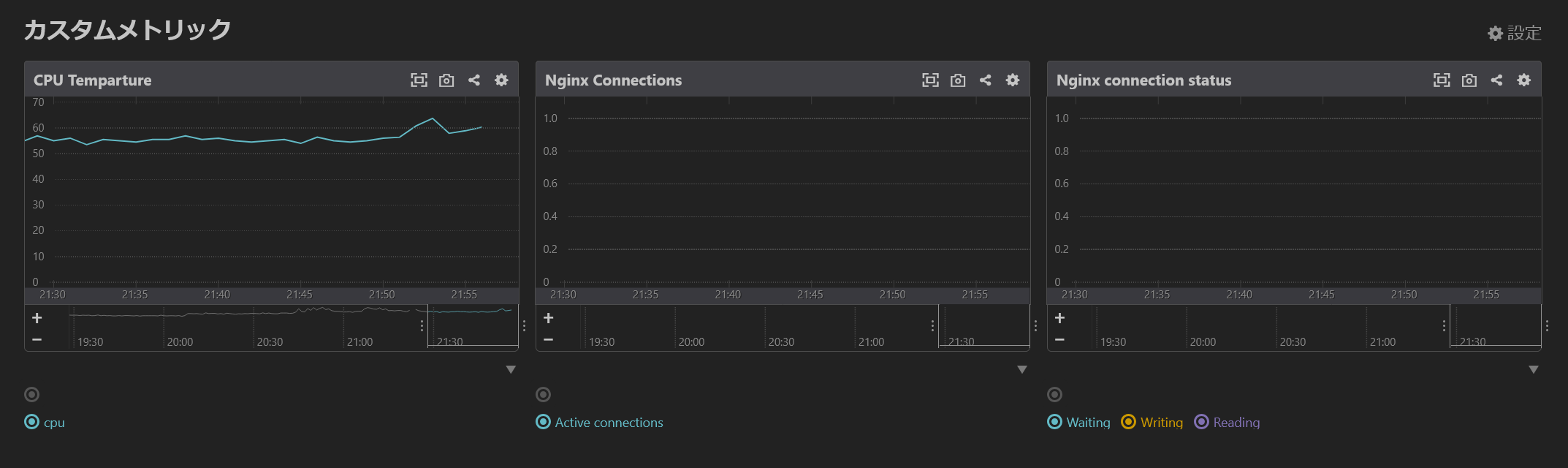The width and height of the screenshot is (1568, 468).
Task: Fullscreen the Nginx connection status graph
Action: pos(1442,80)
